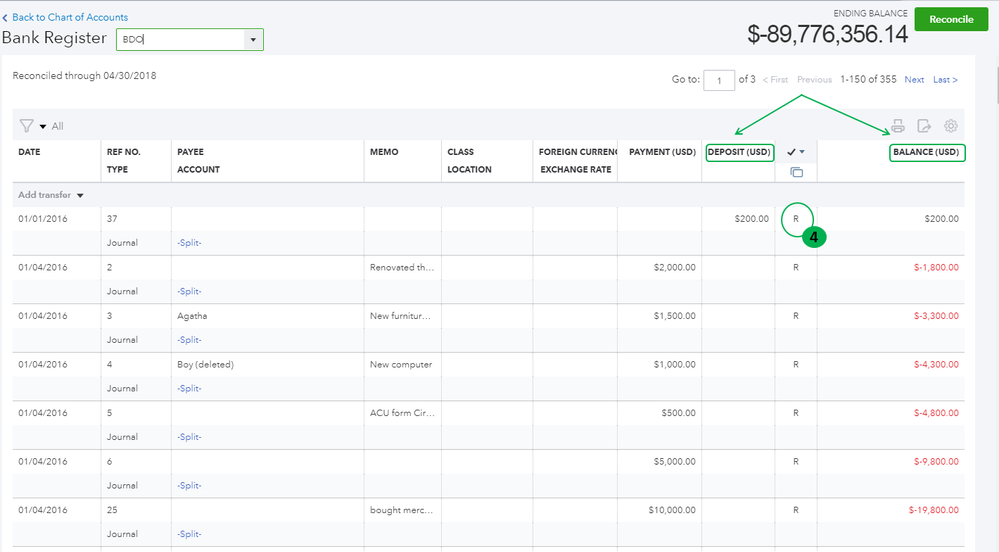This screenshot has height=552, width=999.
Task: Toggle reconcile status for the Boy (deleted) row
Action: (796, 365)
